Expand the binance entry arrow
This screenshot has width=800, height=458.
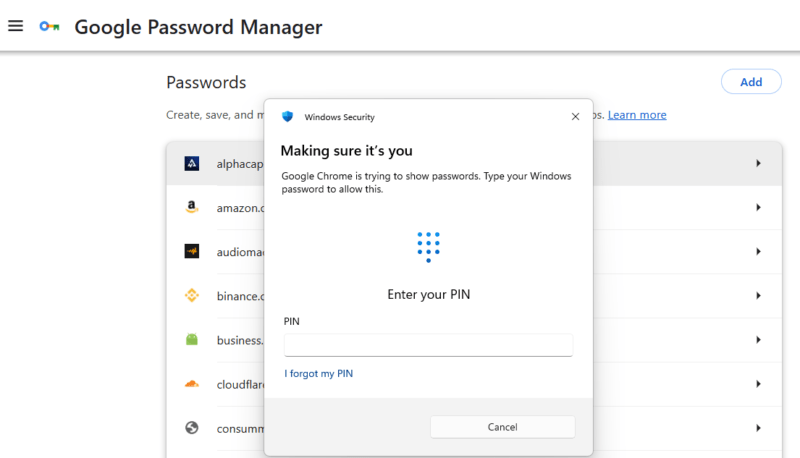[x=758, y=295]
